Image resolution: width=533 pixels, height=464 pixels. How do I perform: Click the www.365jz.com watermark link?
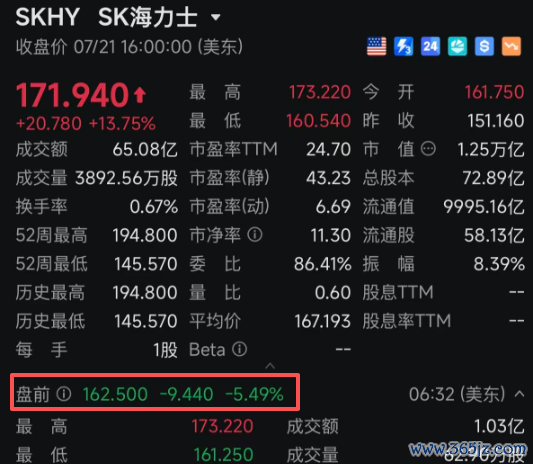[468, 449]
